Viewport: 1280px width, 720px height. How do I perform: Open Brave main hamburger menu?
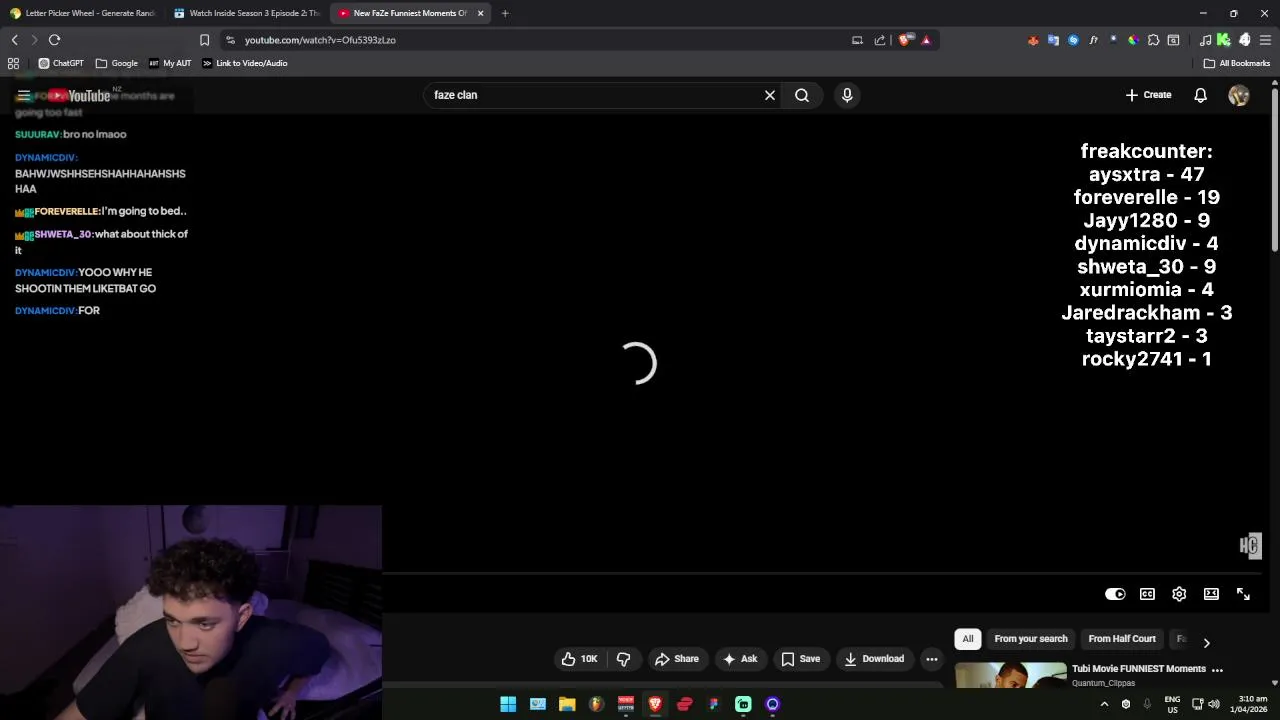[1265, 40]
